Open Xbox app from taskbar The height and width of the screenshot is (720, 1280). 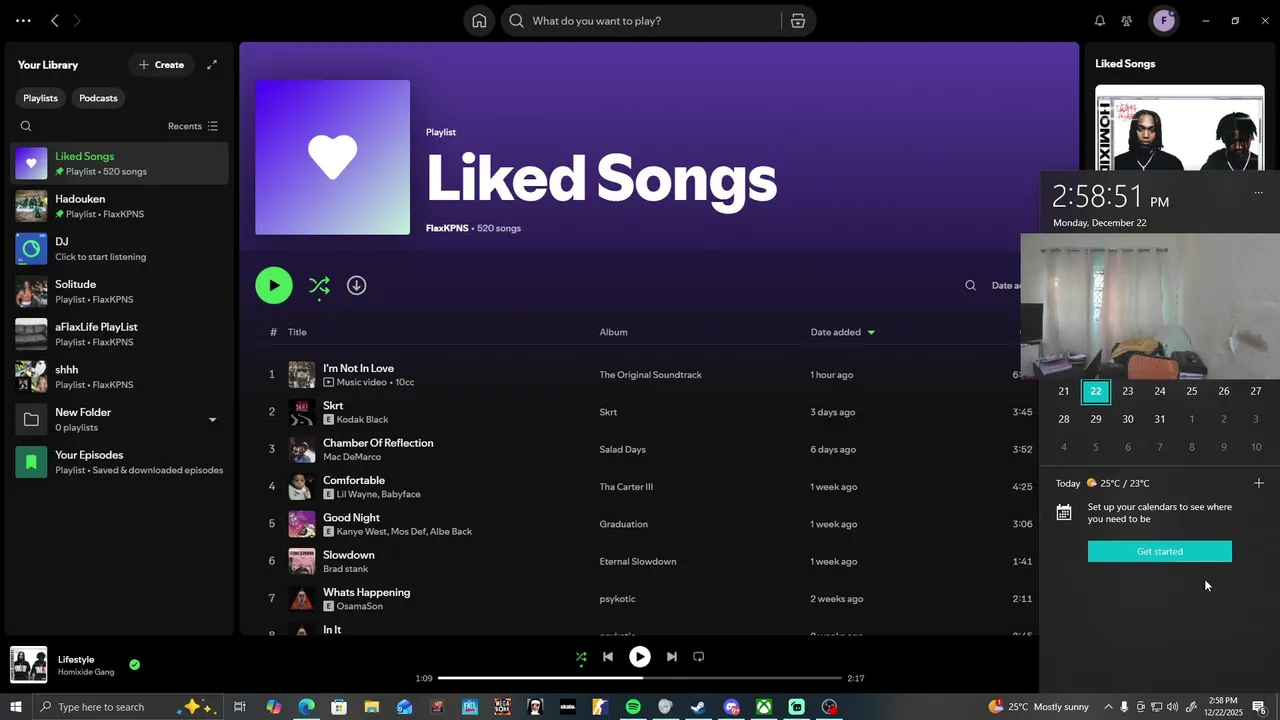coord(763,707)
